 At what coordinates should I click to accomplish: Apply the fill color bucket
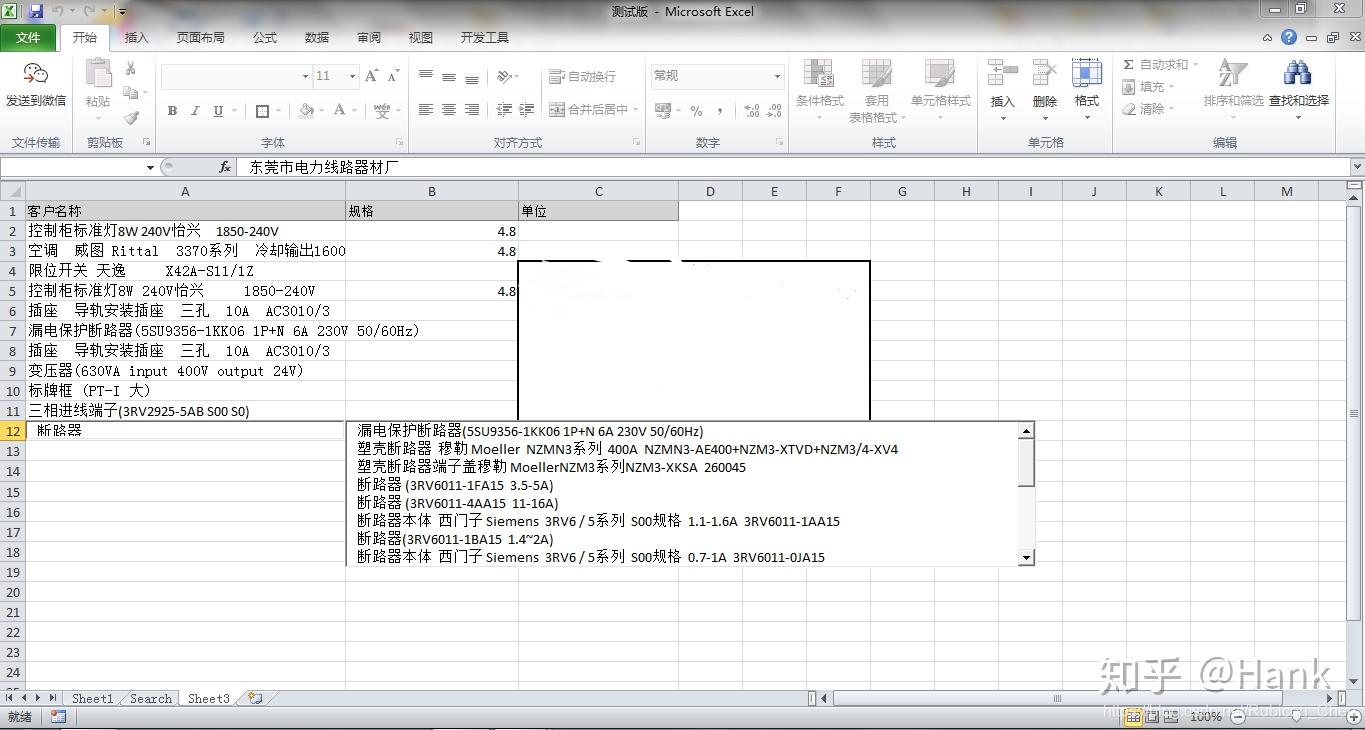306,111
